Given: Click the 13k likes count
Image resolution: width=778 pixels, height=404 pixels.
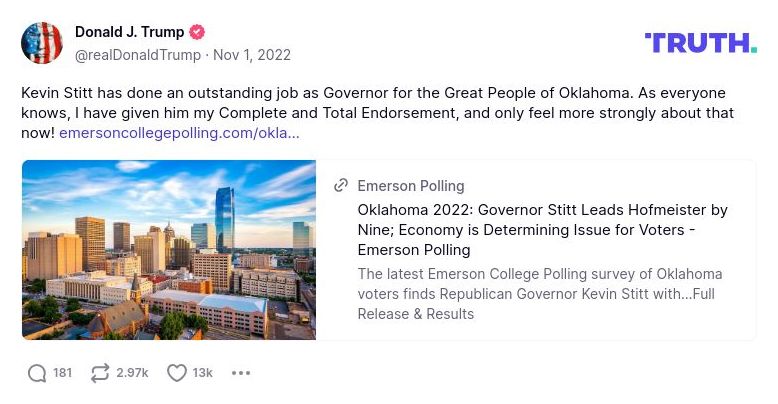Looking at the screenshot, I should pos(203,373).
